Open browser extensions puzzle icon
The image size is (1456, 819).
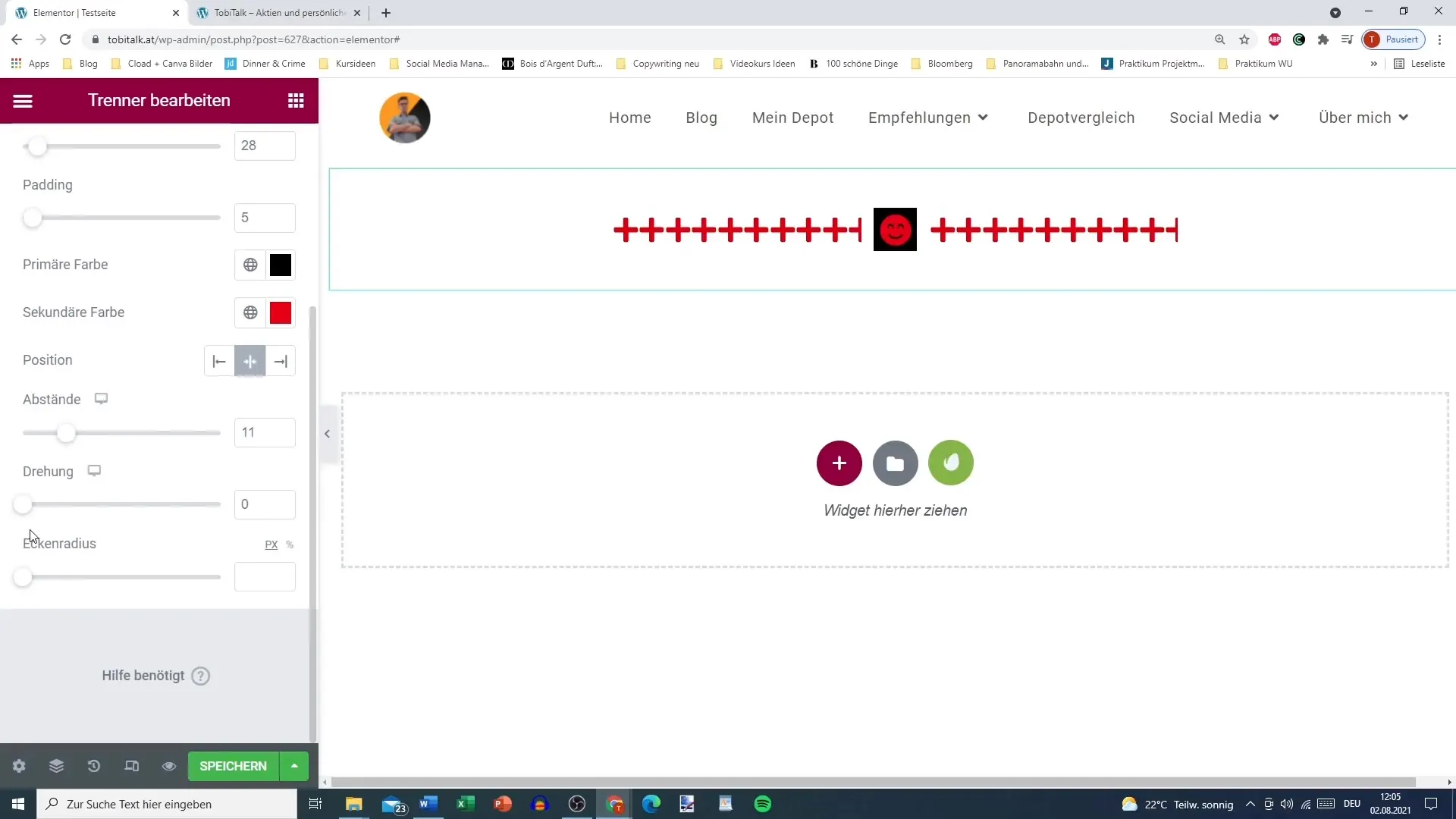[1323, 39]
